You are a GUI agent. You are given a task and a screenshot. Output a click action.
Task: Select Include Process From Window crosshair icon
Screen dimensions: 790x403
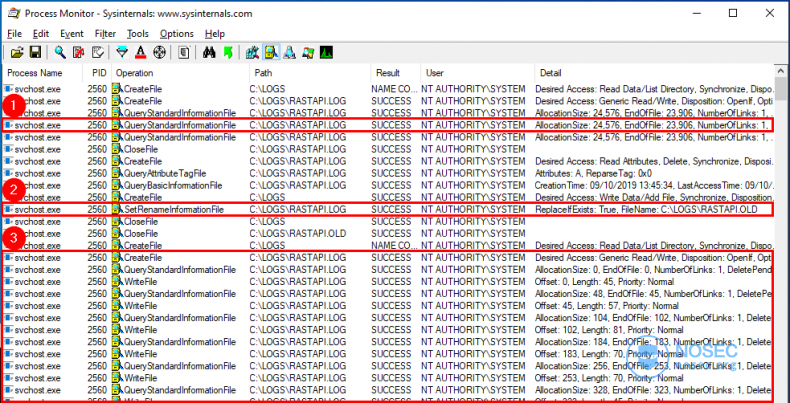point(159,52)
